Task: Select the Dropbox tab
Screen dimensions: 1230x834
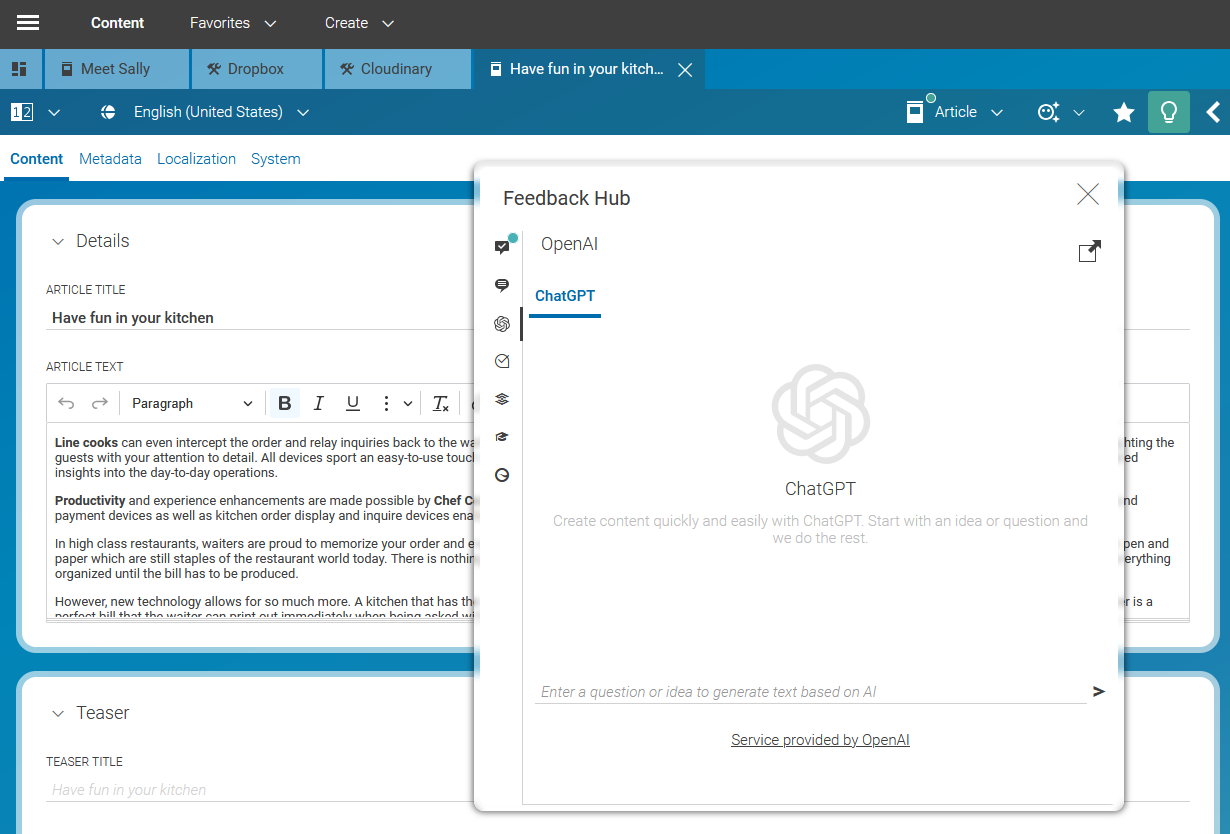Action: [x=256, y=69]
